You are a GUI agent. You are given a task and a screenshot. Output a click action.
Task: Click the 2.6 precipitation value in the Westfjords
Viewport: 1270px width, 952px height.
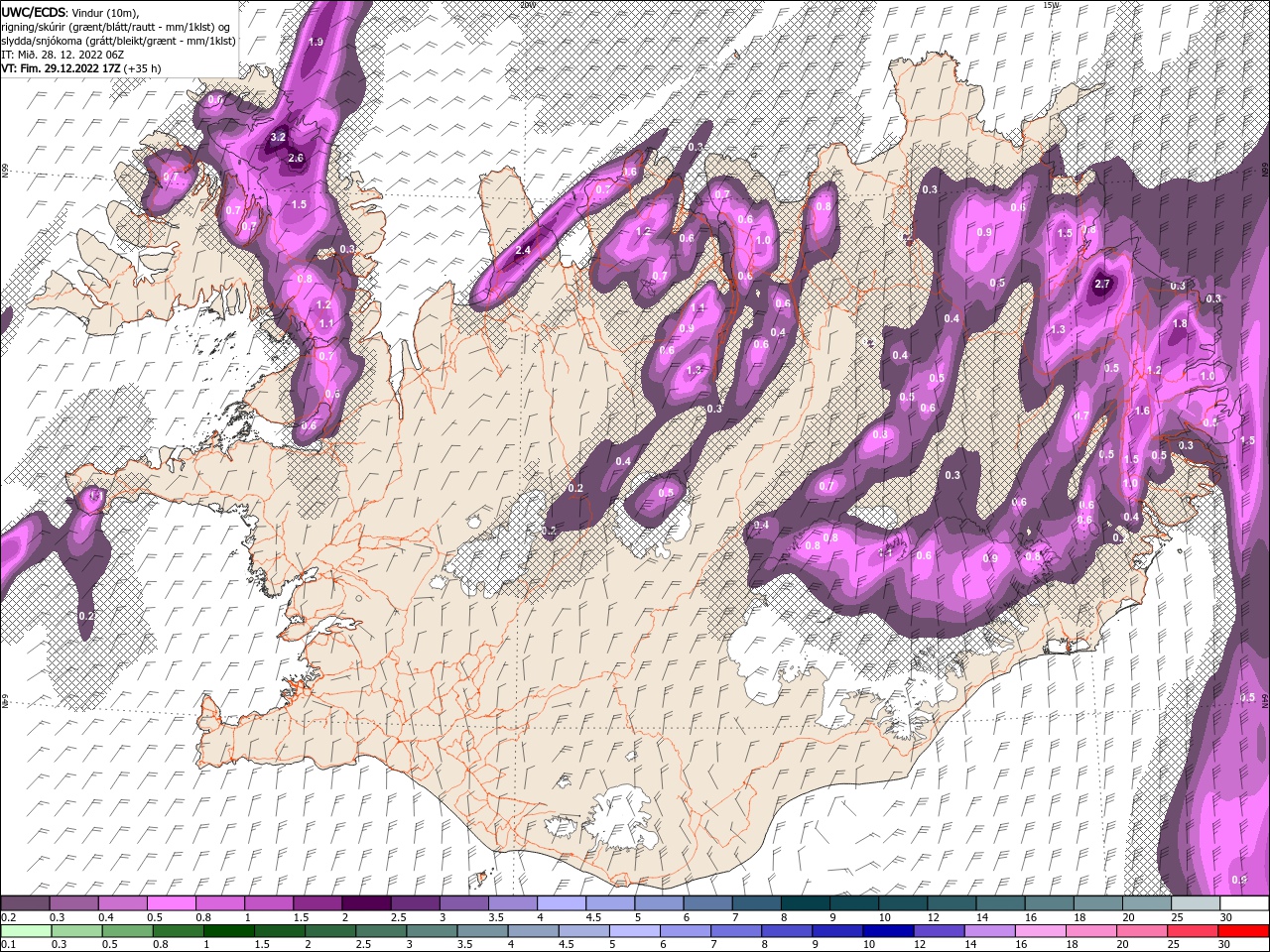(296, 158)
